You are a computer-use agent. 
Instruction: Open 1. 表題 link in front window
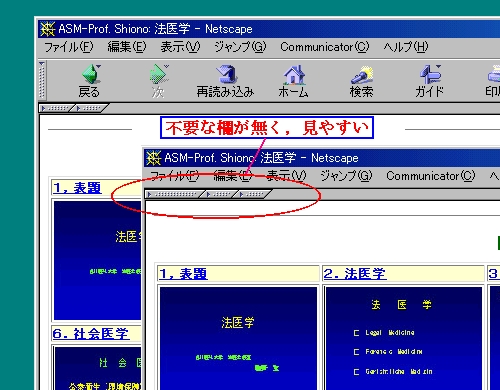(x=183, y=274)
